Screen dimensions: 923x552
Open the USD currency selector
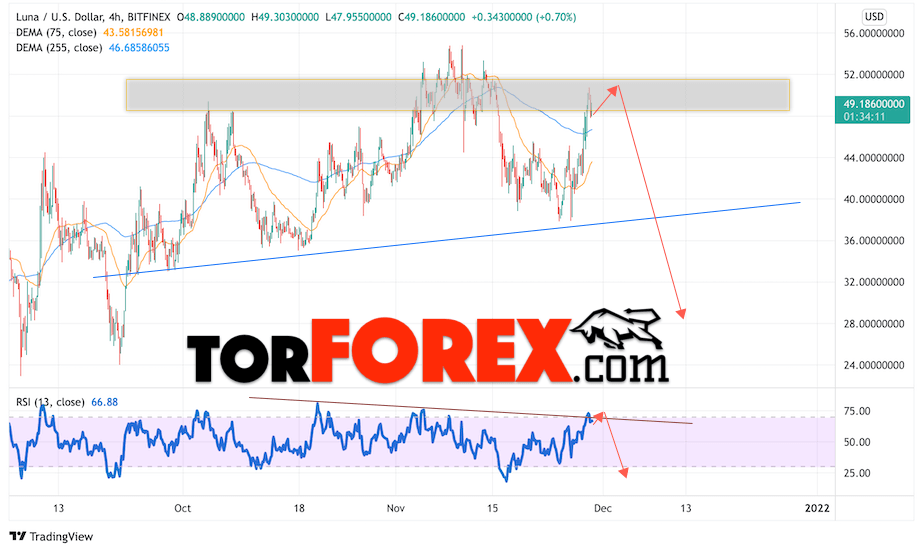tap(874, 16)
